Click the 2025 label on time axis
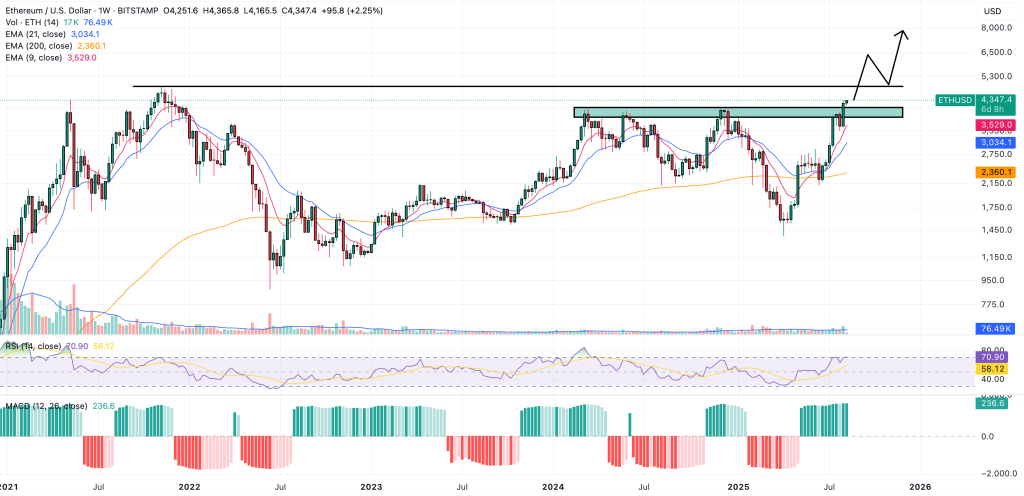This screenshot has height=496, width=1024. (x=738, y=487)
